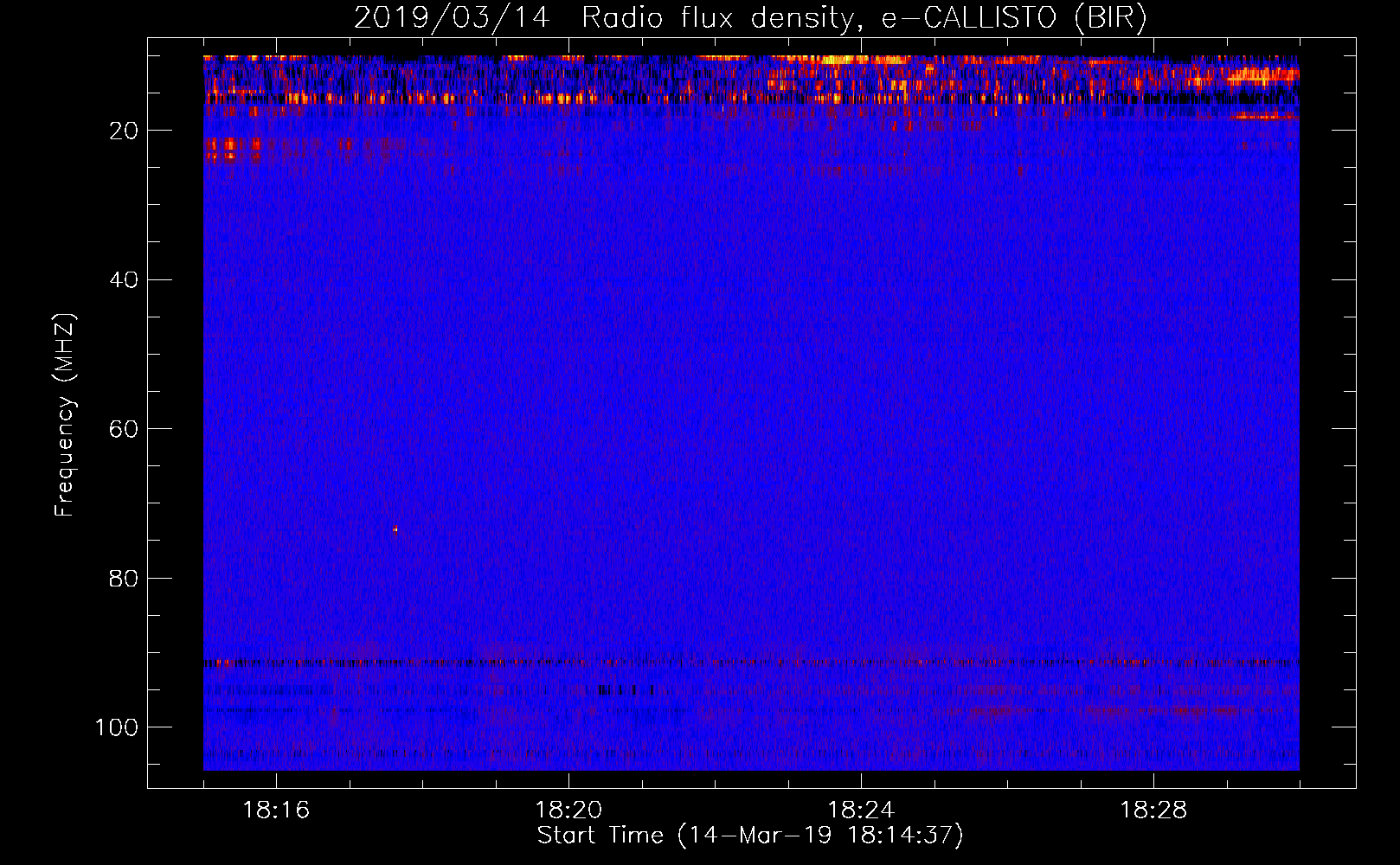Click the 18:24 time tick label
This screenshot has height=865, width=1400.
(861, 811)
